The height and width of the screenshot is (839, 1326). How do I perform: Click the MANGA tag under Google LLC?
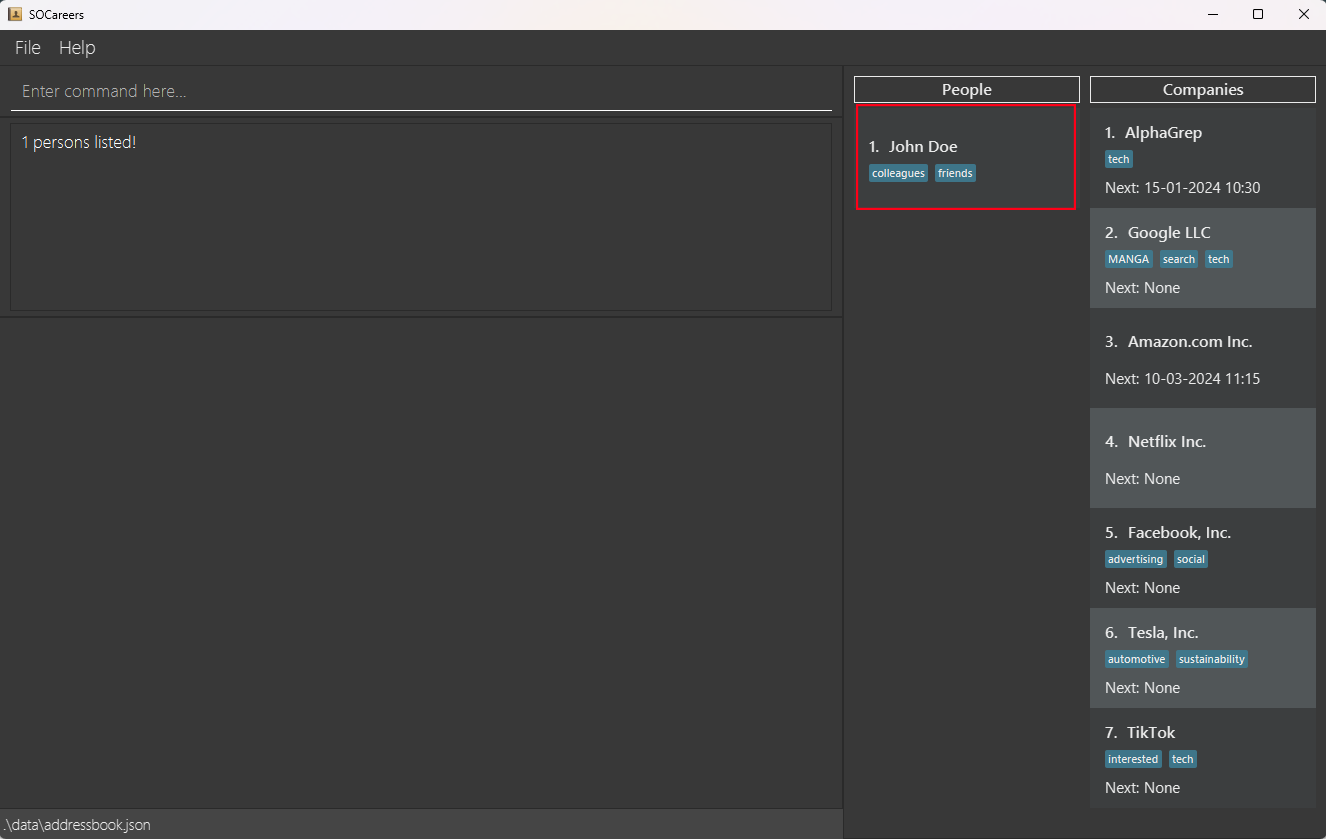pos(1128,259)
